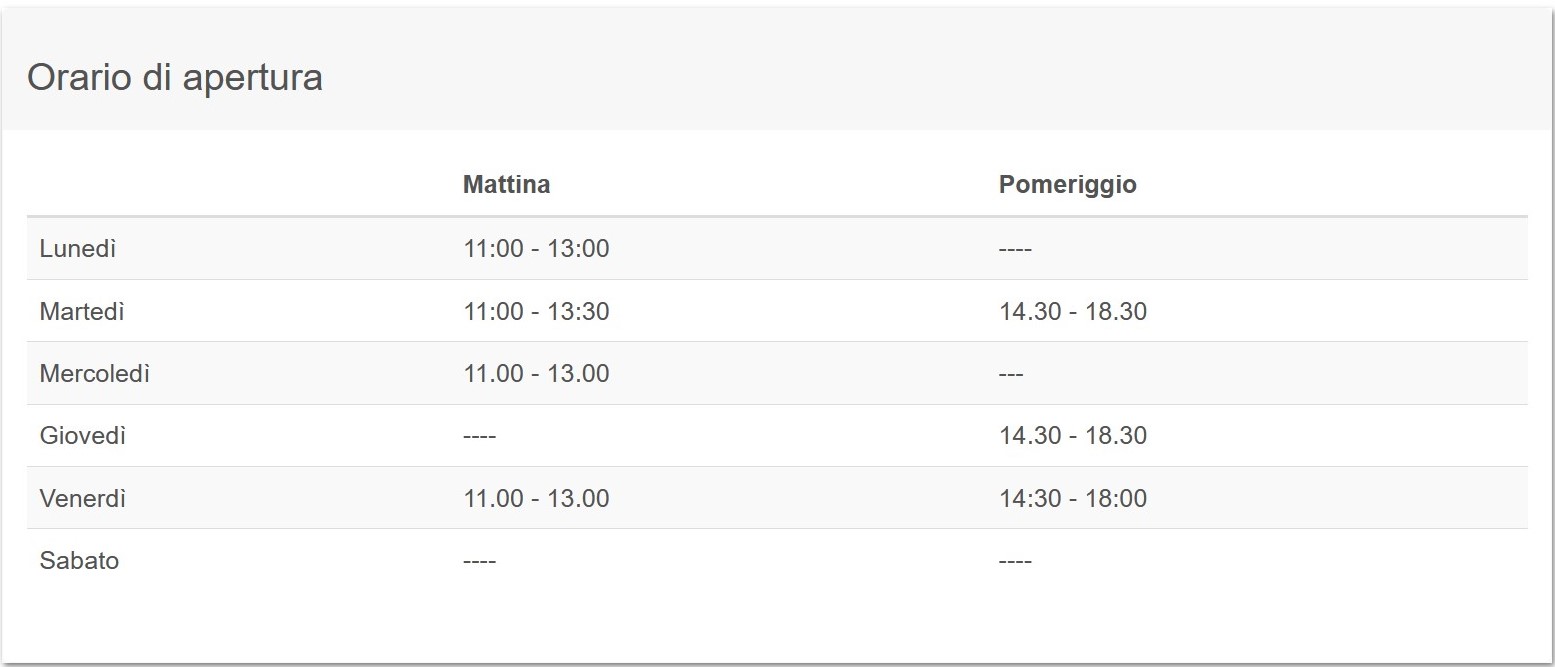Click the Martedì row label
The image size is (1555, 667).
[82, 312]
